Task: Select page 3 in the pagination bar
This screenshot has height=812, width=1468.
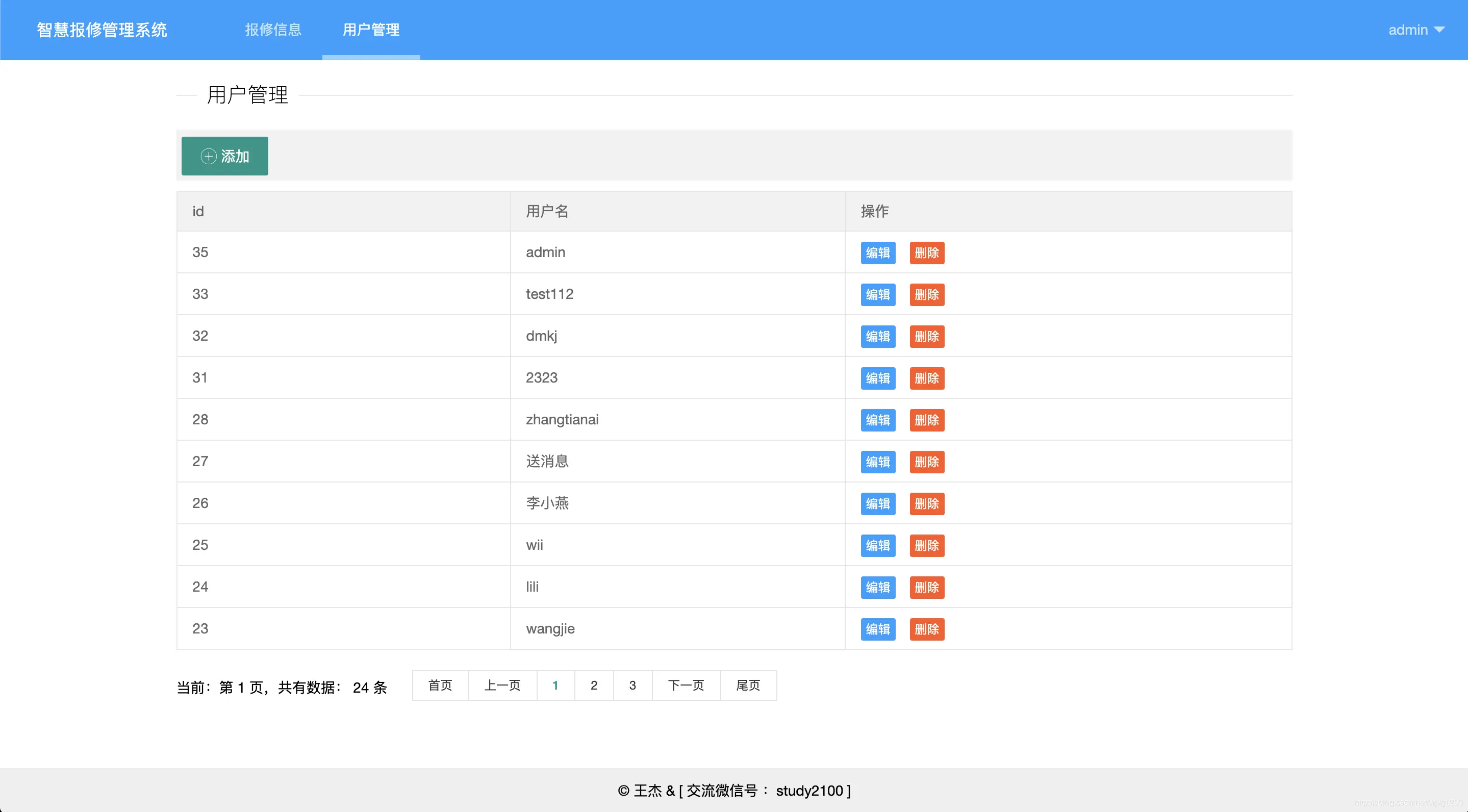Action: (632, 686)
